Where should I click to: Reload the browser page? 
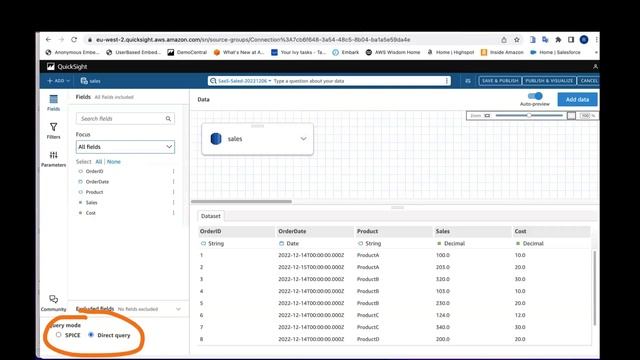(x=74, y=40)
